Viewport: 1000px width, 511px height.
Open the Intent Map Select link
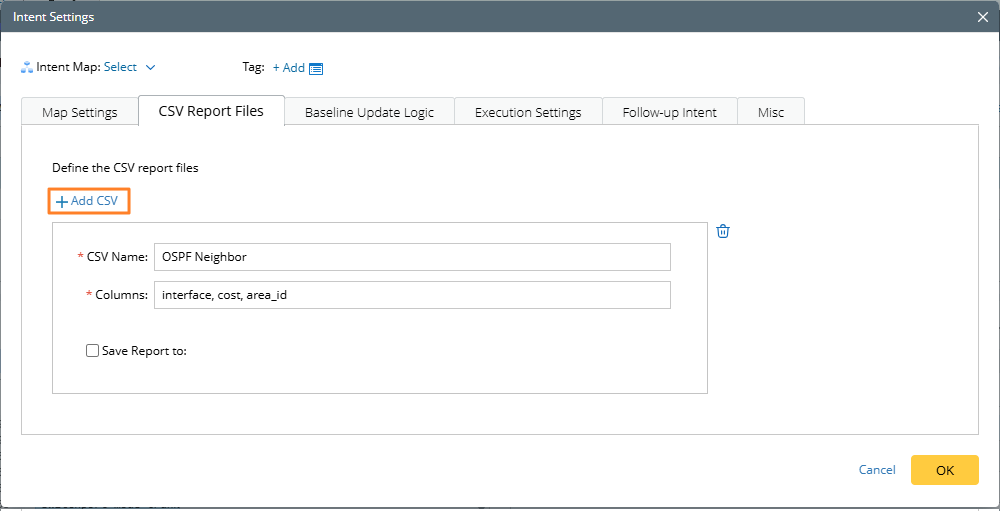120,67
